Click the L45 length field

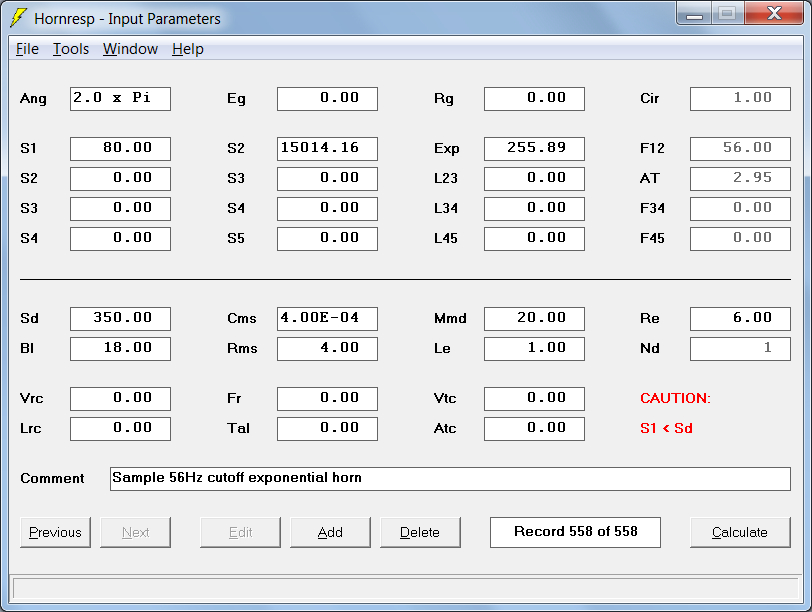534,239
